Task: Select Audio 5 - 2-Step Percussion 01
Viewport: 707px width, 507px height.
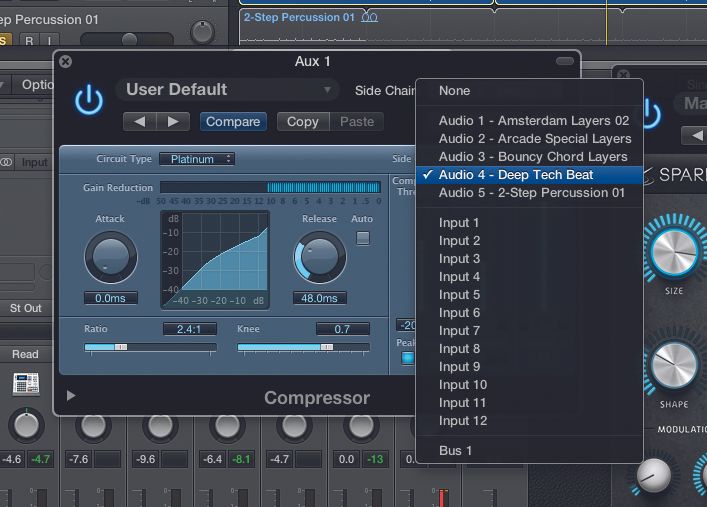Action: coord(529,193)
